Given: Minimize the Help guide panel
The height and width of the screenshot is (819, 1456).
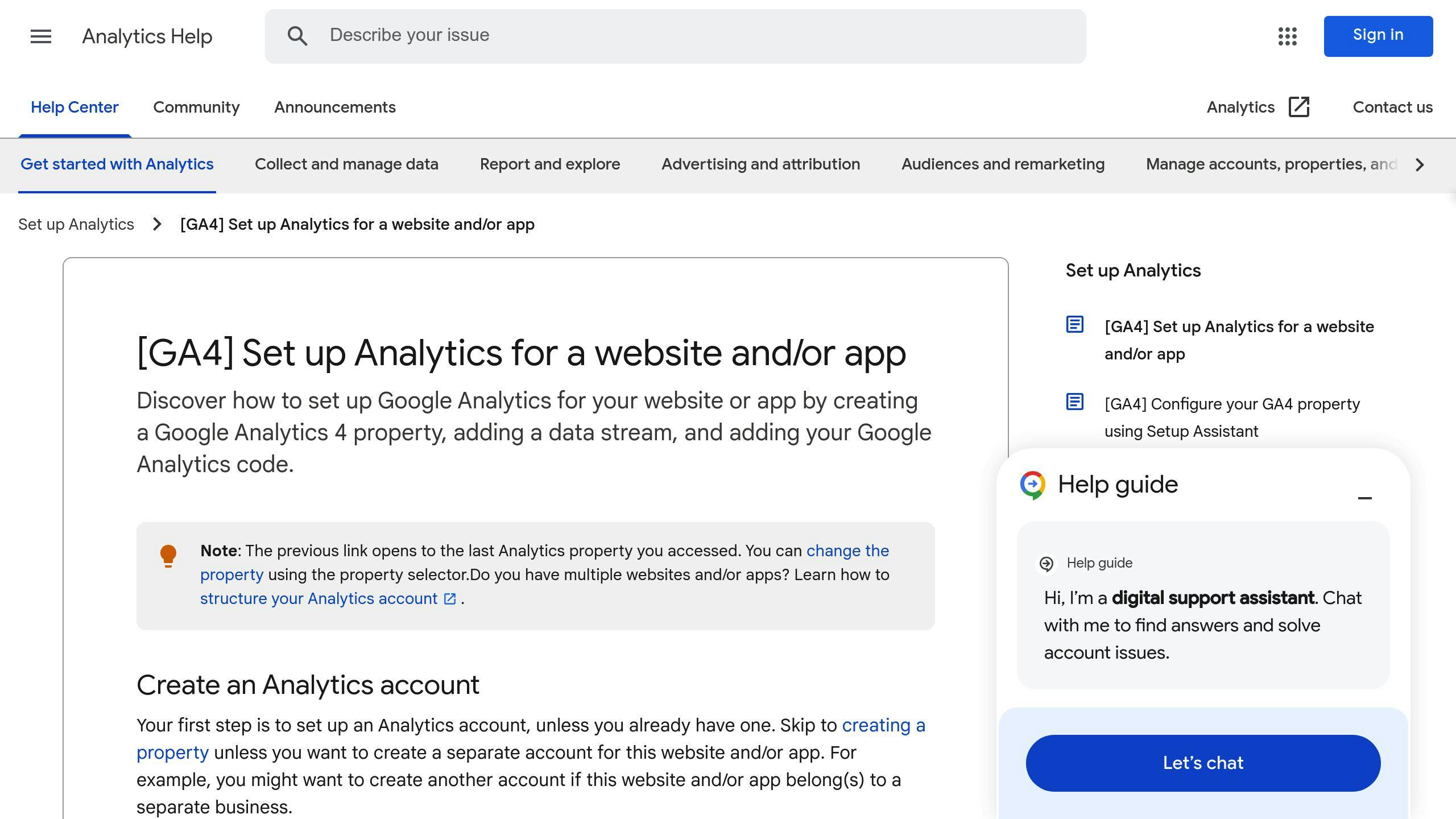Looking at the screenshot, I should 1364,498.
